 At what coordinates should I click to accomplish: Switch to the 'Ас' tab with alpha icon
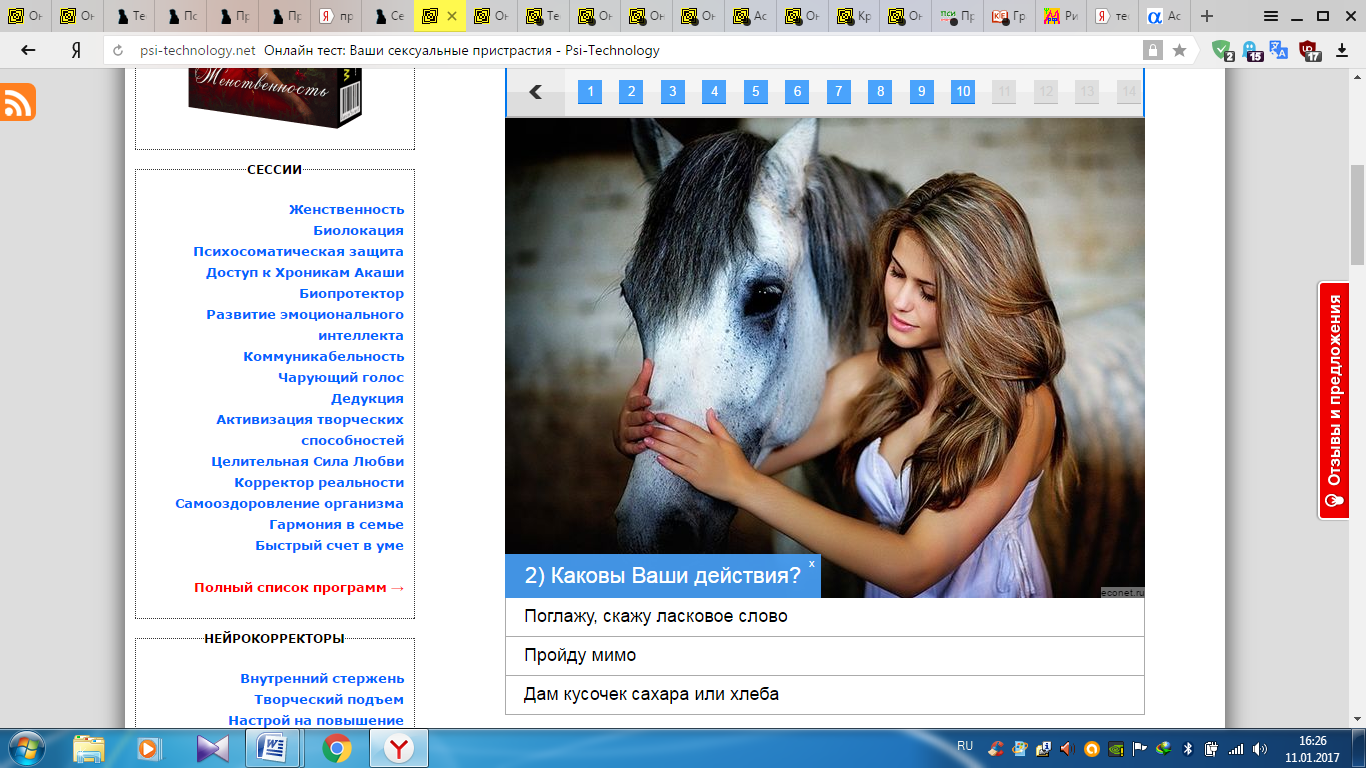[1165, 16]
